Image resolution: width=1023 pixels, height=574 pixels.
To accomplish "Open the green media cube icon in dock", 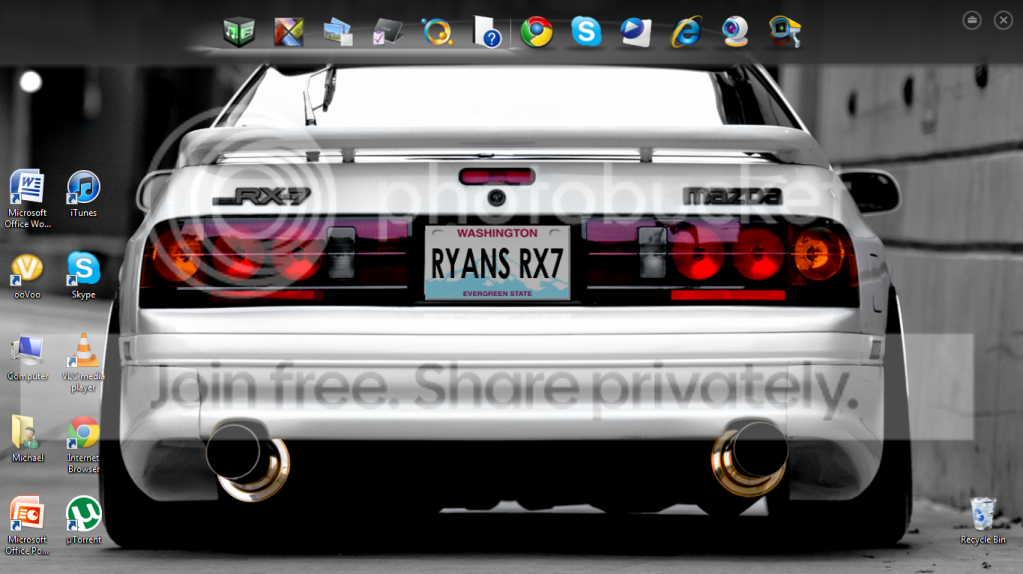I will (x=239, y=31).
